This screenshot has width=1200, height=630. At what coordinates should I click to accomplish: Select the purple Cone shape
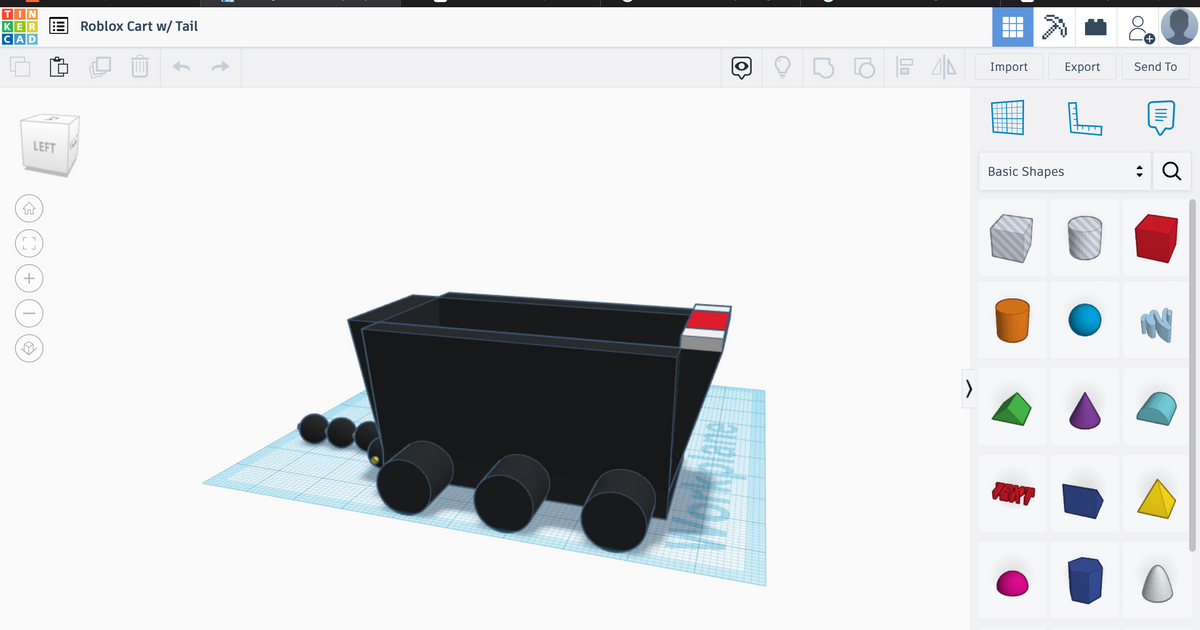tap(1084, 406)
